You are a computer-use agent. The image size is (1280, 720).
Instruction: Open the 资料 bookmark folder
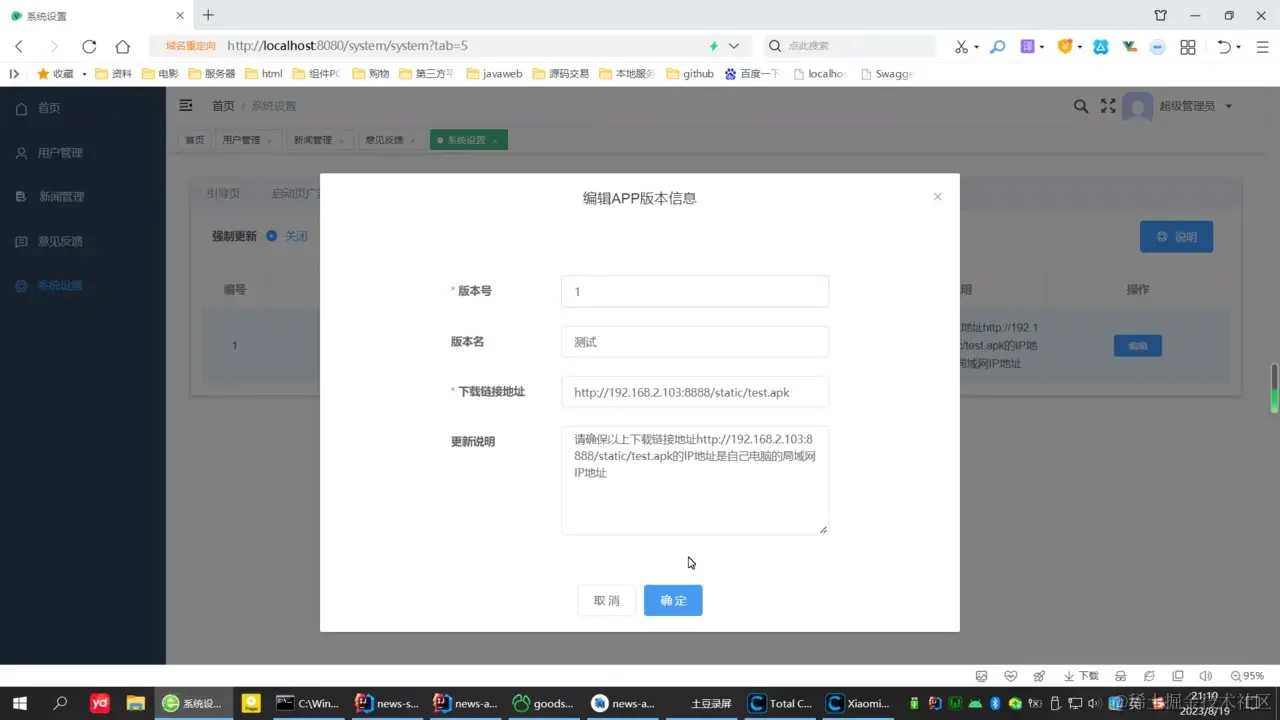coord(113,74)
